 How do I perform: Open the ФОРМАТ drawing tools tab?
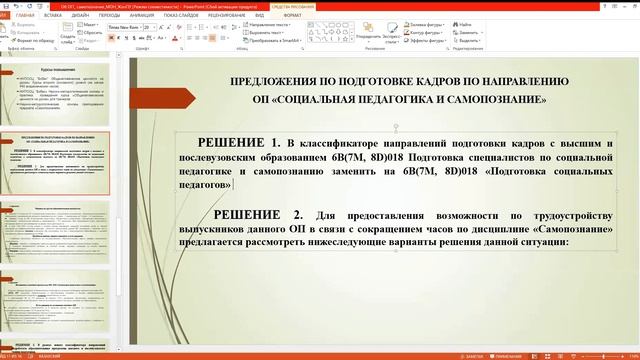(x=292, y=16)
